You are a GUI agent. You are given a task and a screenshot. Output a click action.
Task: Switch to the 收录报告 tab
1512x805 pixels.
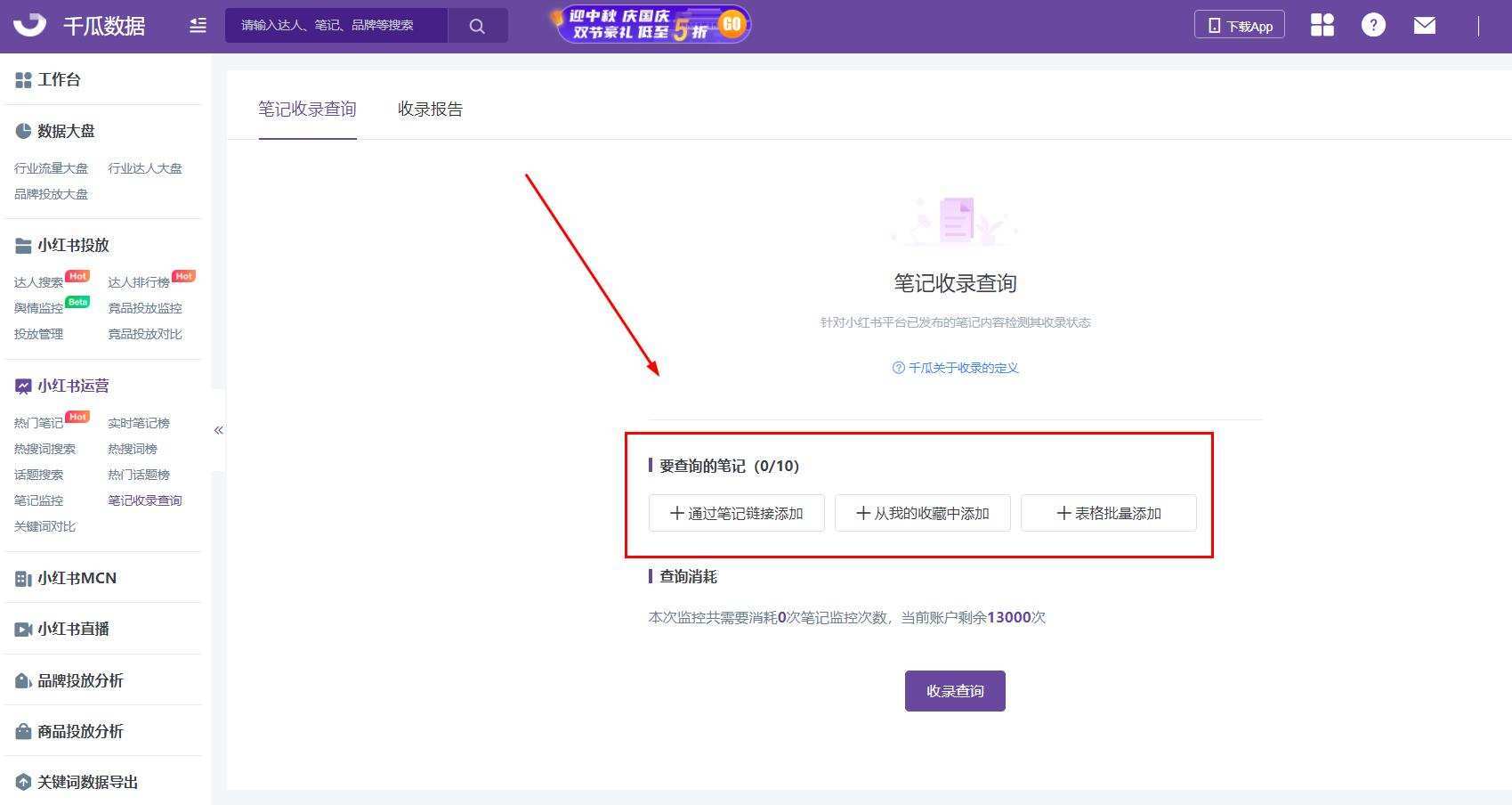[430, 109]
